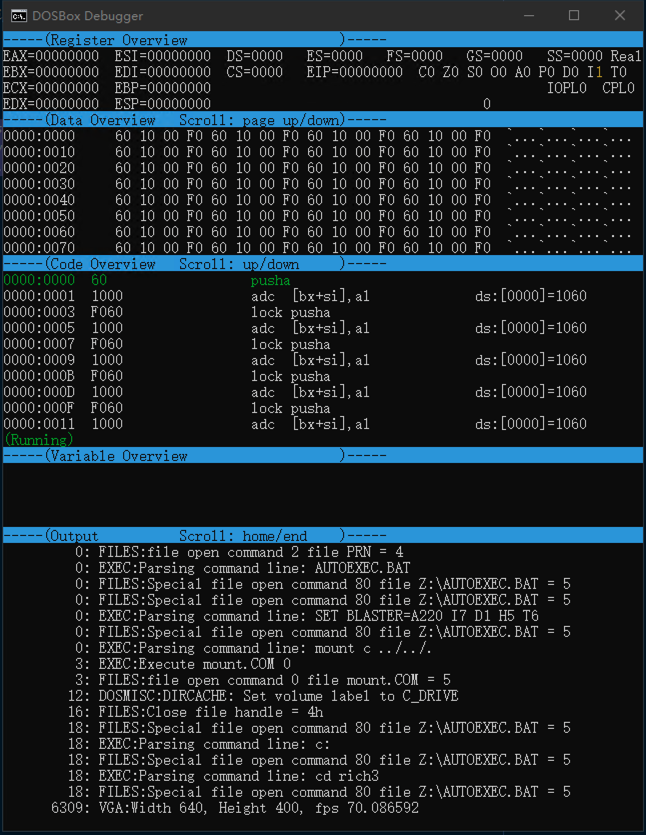
Task: Click the EBX=00000000 register value
Action: point(51,72)
